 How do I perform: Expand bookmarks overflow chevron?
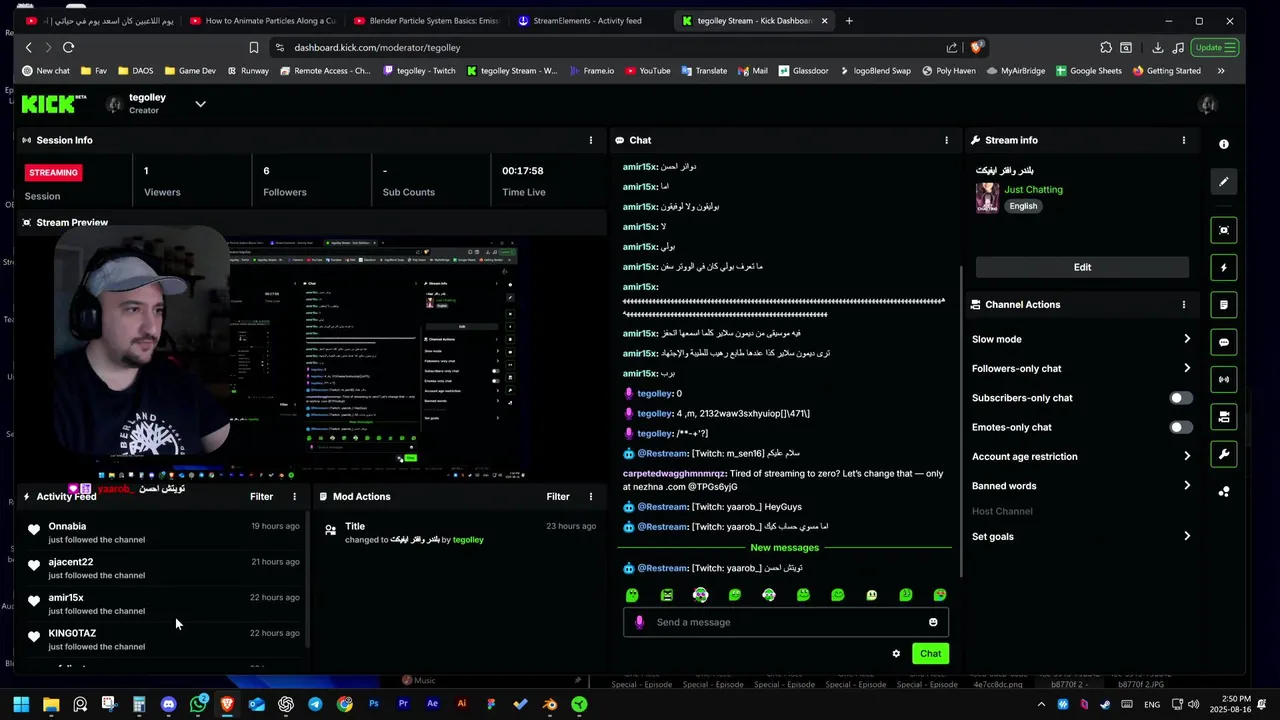point(1221,71)
